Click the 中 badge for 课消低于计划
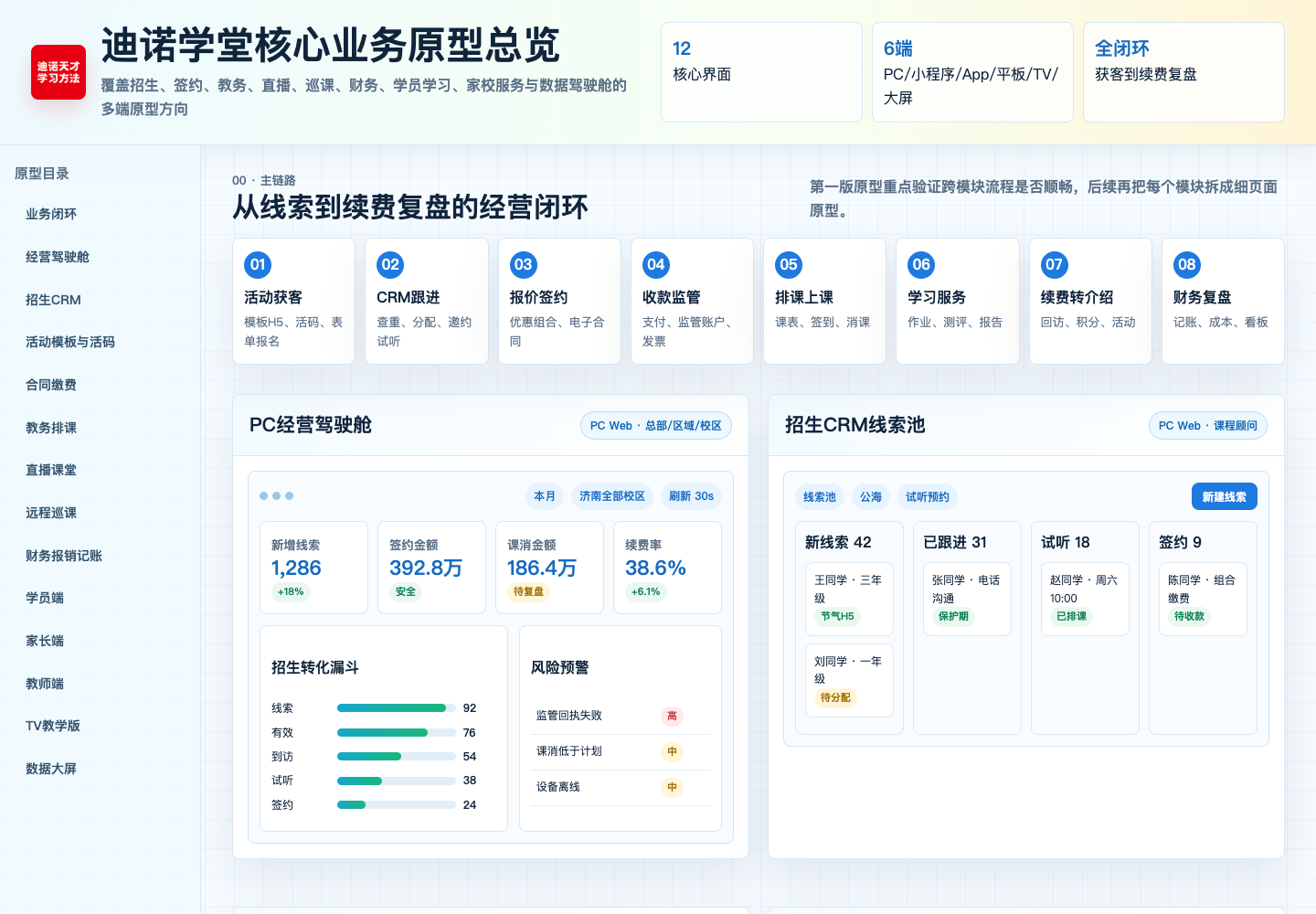1316x914 pixels. pos(672,752)
